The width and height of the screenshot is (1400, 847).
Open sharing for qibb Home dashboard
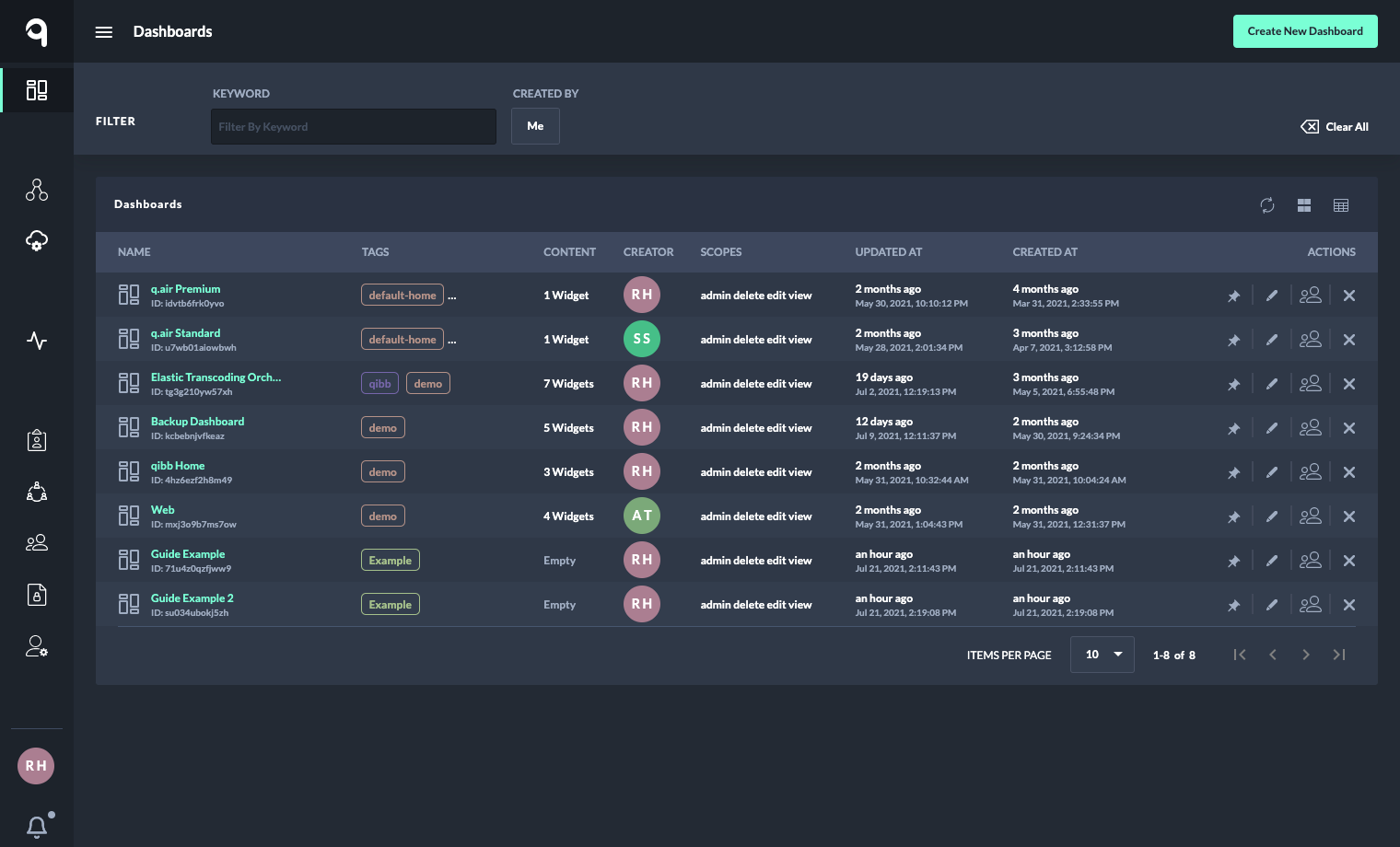[1310, 472]
